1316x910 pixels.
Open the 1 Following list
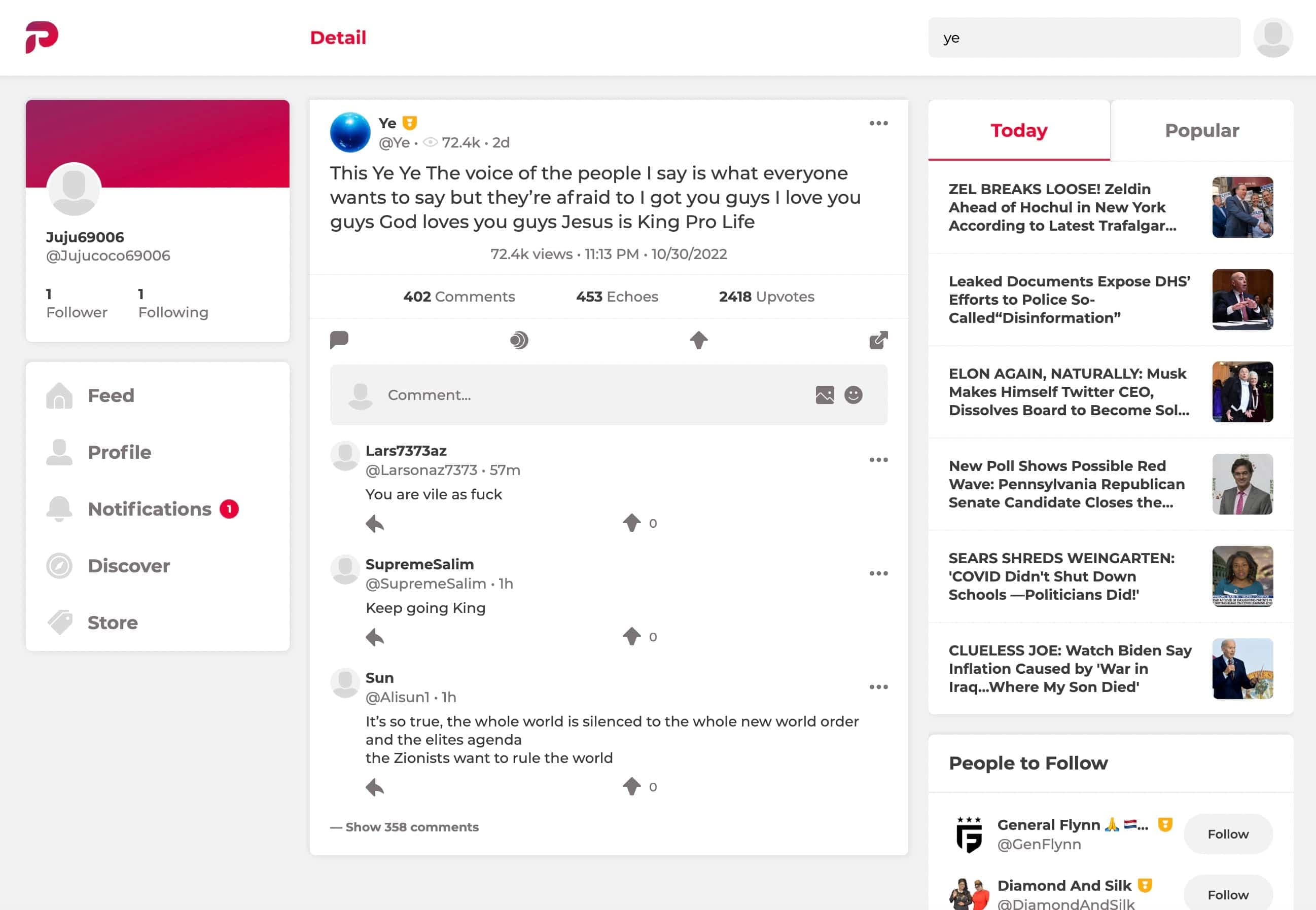(x=173, y=304)
